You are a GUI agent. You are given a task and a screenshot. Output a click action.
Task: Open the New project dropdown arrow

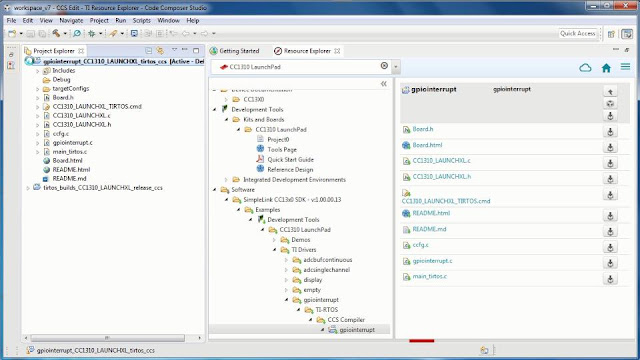point(21,33)
